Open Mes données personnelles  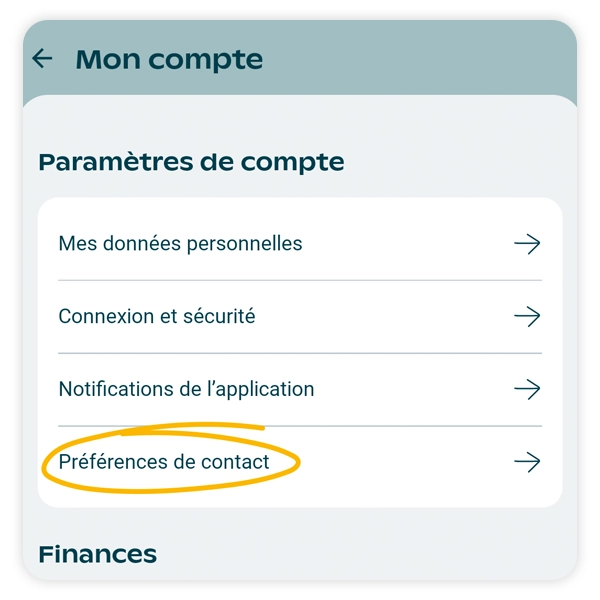180,244
